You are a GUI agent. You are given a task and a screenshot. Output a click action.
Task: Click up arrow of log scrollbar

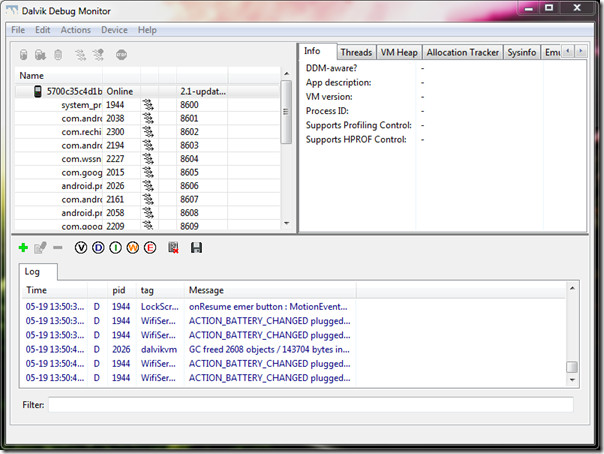tap(572, 288)
